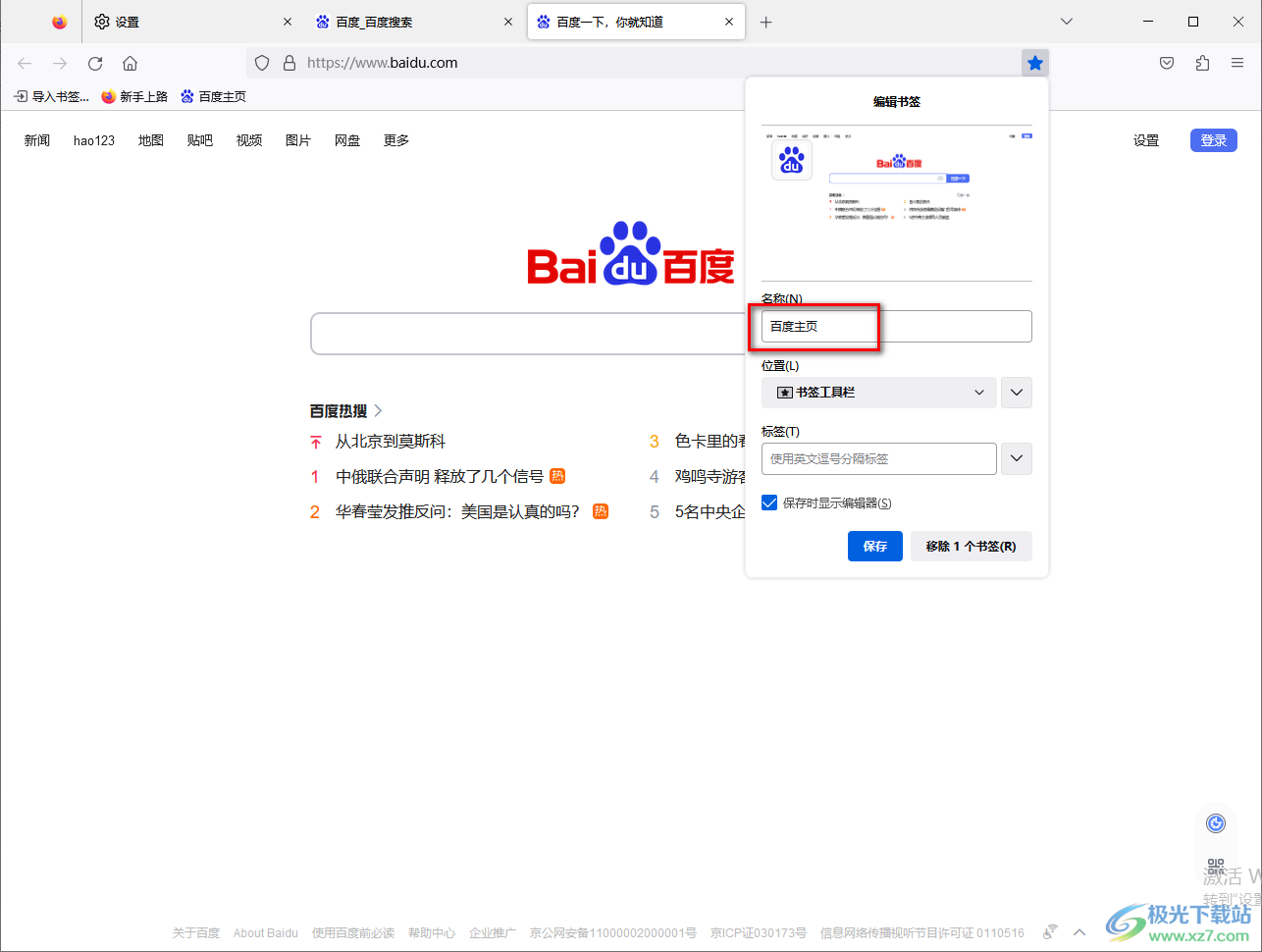Click the Baidu 设置 link at top right
The height and width of the screenshot is (952, 1262).
point(1146,140)
